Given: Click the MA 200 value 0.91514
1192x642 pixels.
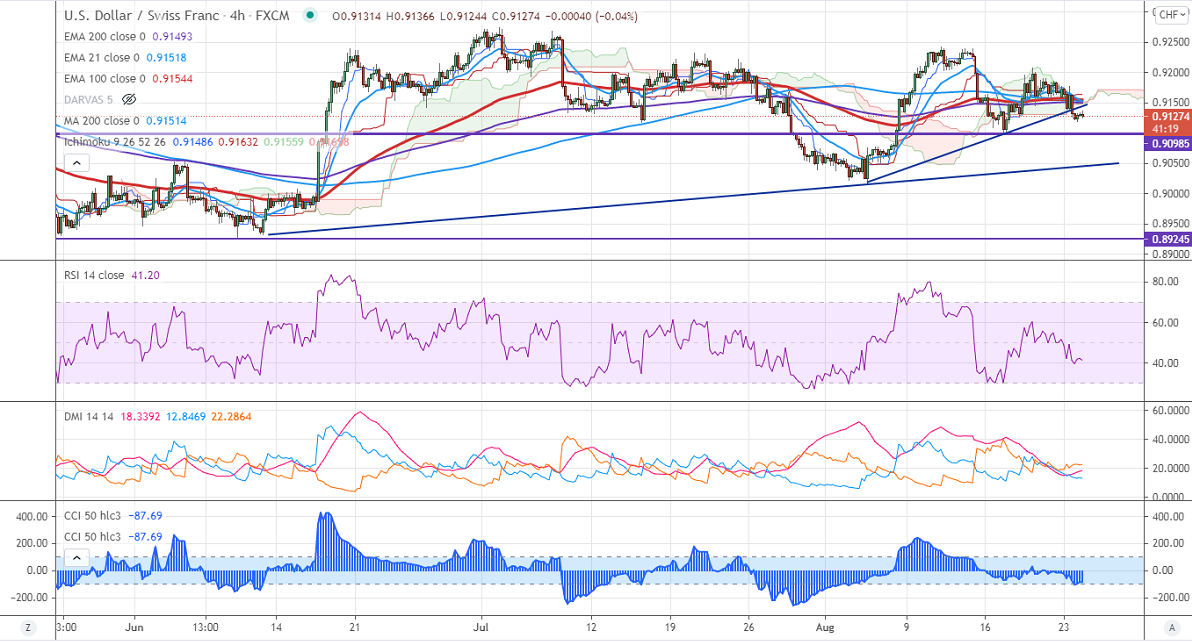Looking at the screenshot, I should 166,121.
